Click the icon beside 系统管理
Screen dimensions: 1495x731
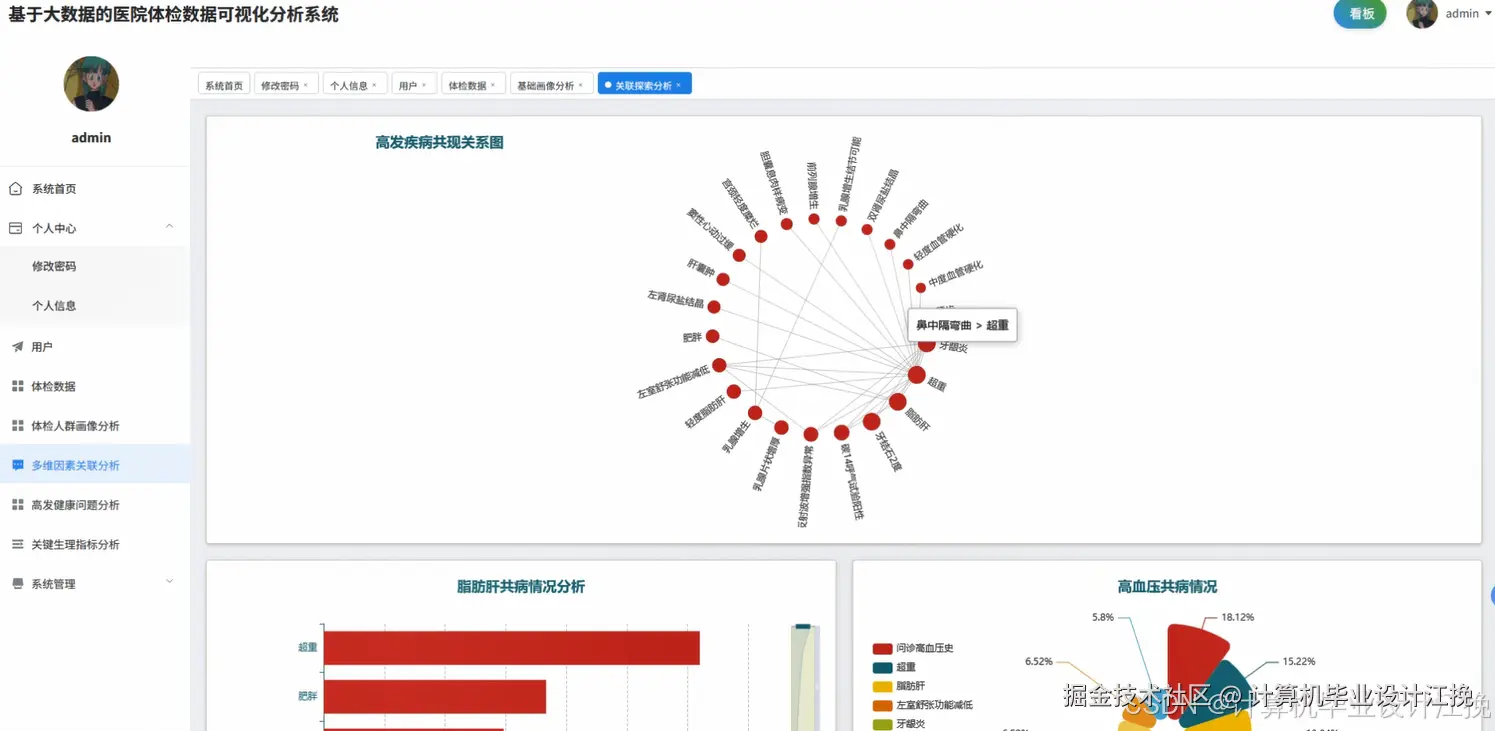pos(17,584)
